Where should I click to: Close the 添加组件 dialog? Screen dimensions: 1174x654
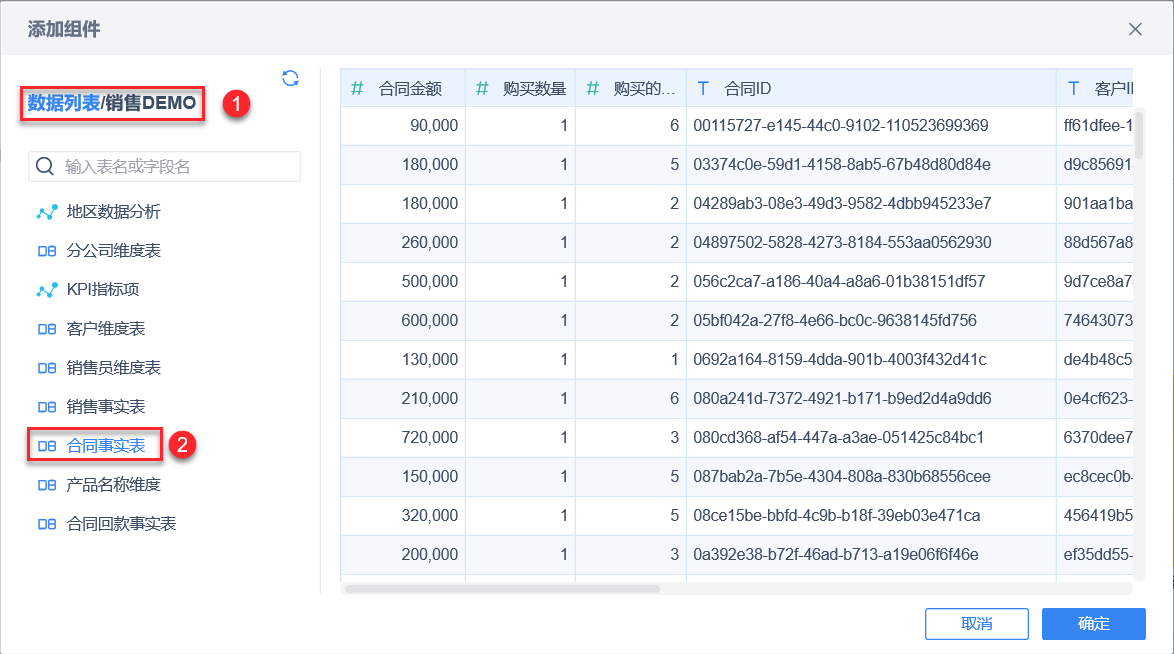click(1135, 29)
